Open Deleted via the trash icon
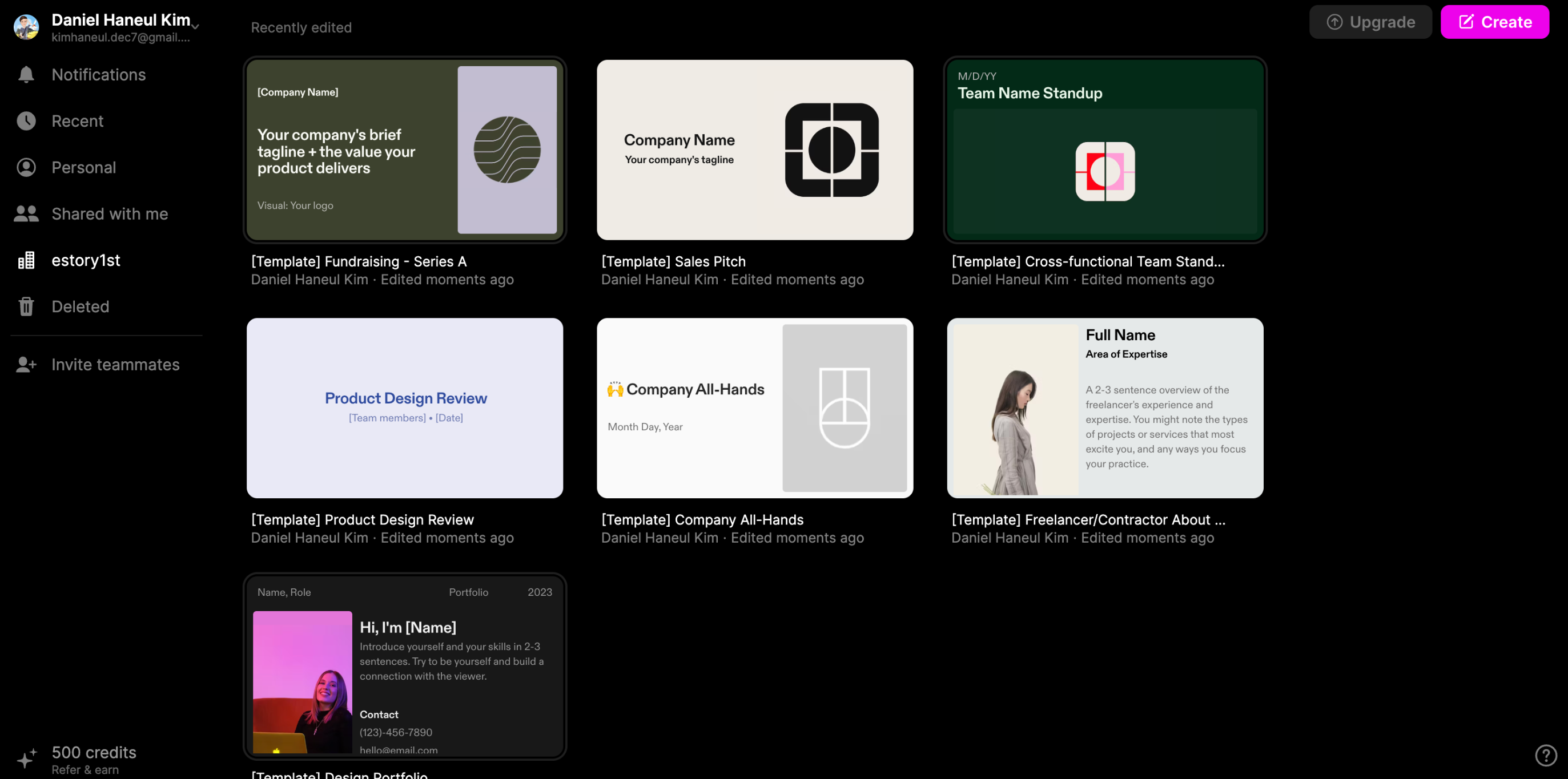The image size is (1568, 779). 26,306
